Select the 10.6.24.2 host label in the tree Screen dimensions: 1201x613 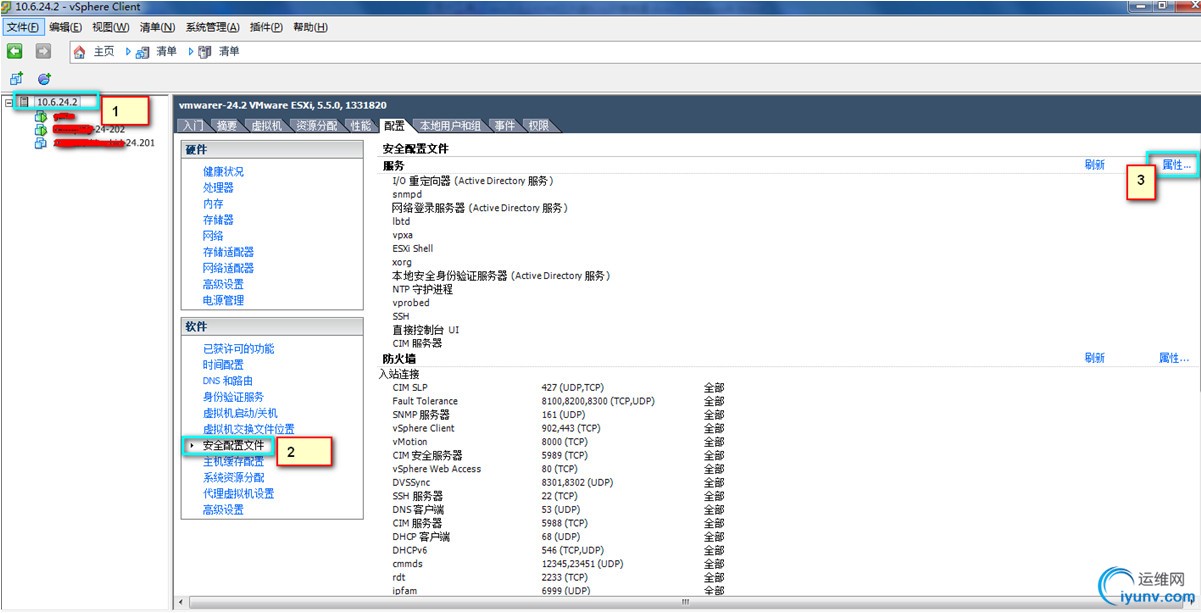(x=57, y=102)
